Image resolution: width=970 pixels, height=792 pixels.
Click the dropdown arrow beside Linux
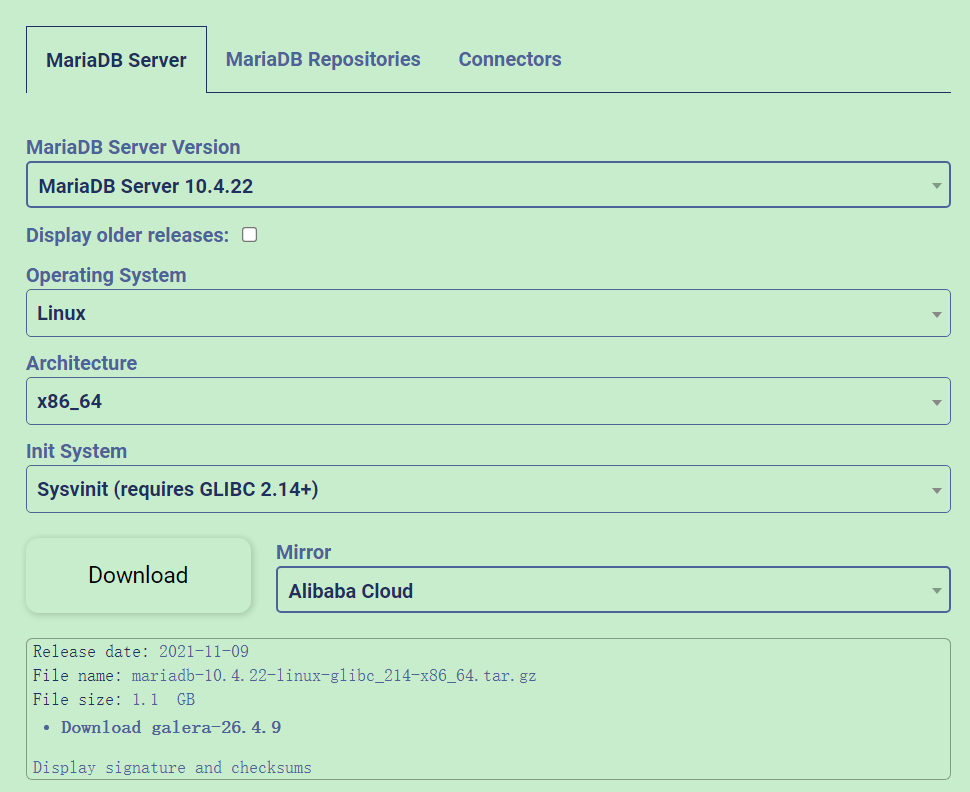937,313
